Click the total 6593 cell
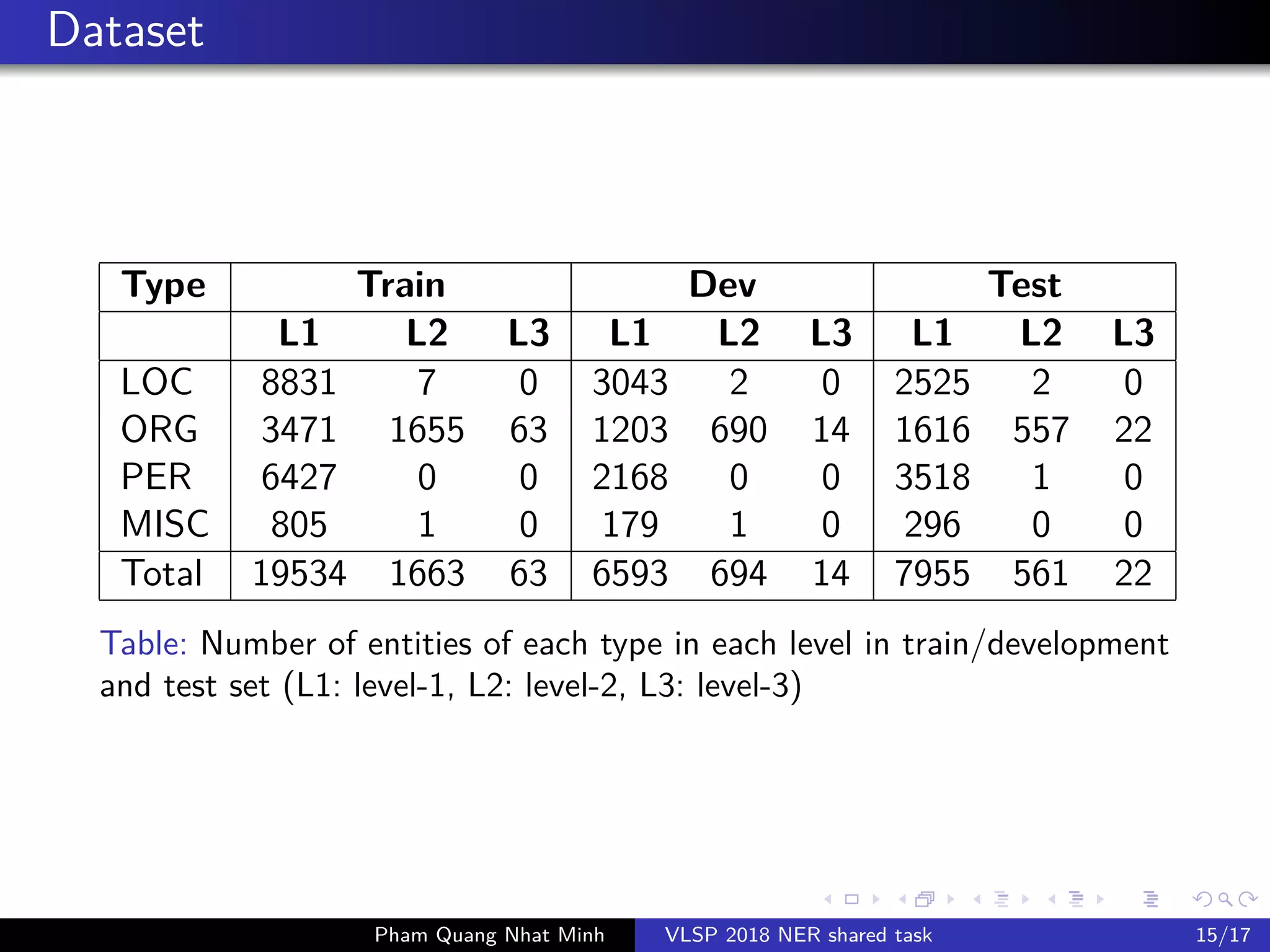The width and height of the screenshot is (1270, 952). [630, 573]
